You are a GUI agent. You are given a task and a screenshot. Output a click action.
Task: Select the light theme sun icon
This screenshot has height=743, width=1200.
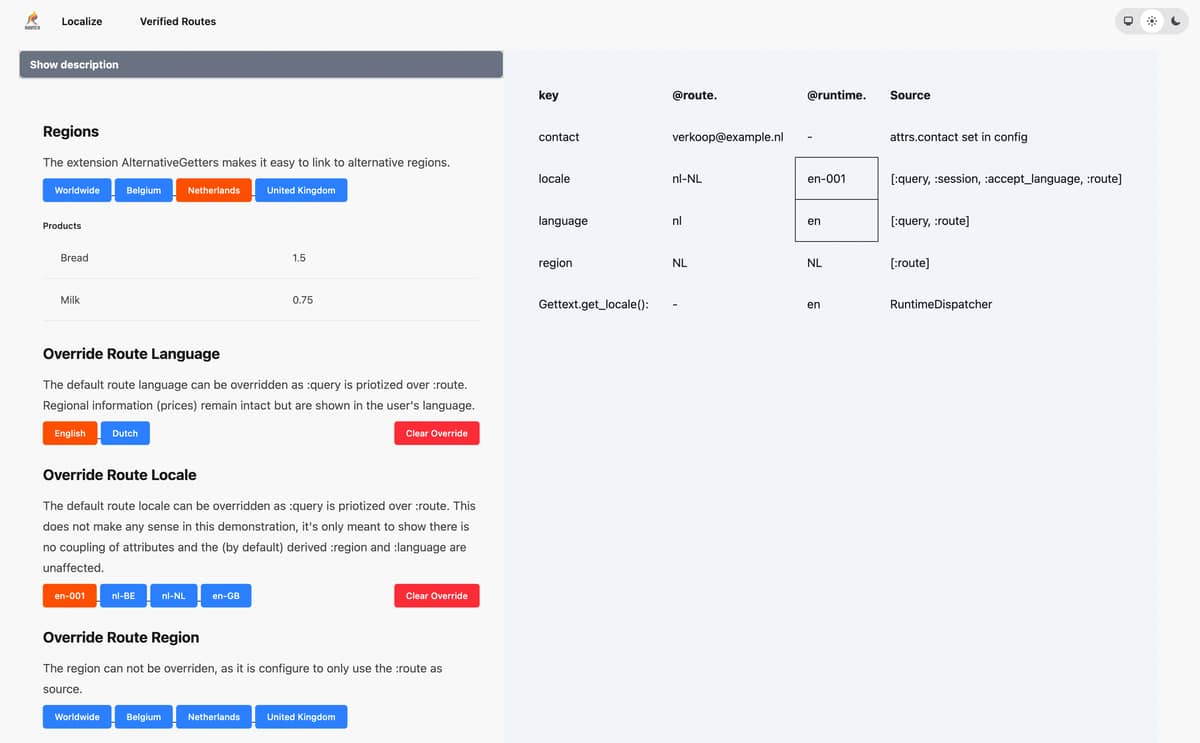pyautogui.click(x=1152, y=21)
